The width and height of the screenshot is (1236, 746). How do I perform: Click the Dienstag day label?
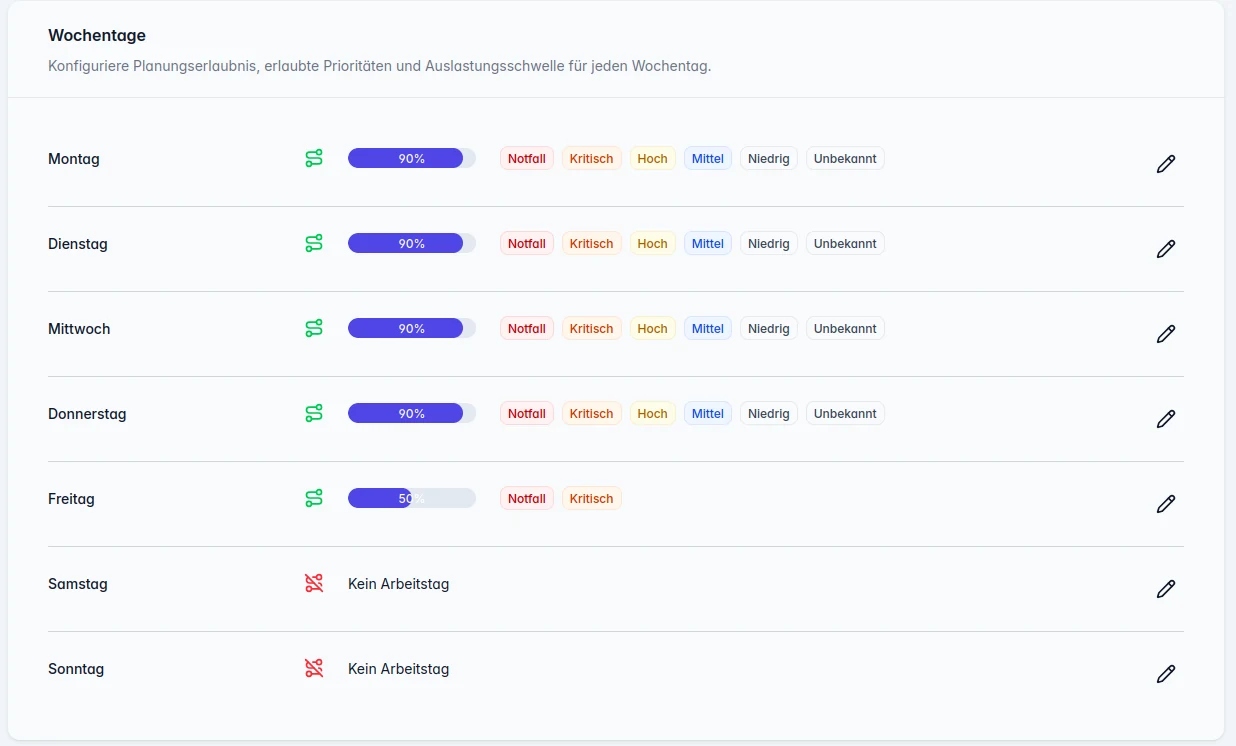[x=78, y=244]
